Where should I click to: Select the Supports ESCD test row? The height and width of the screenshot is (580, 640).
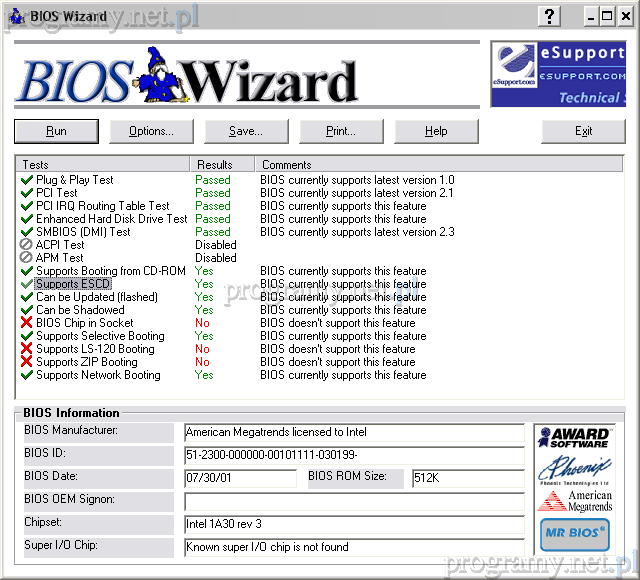tap(72, 284)
